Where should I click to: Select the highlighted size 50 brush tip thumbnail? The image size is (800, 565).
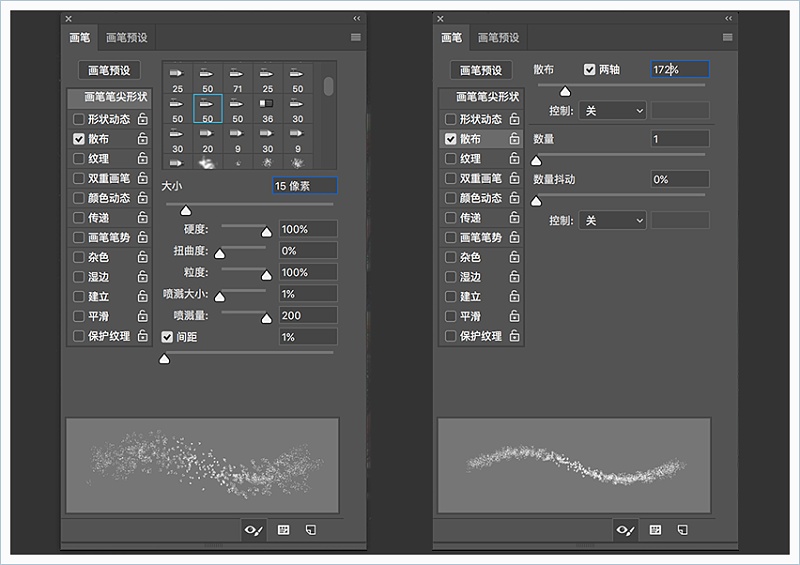207,110
